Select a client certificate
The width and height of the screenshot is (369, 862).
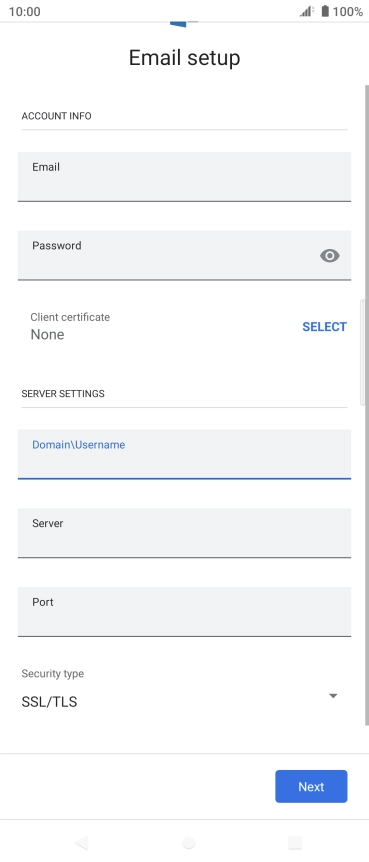[324, 327]
